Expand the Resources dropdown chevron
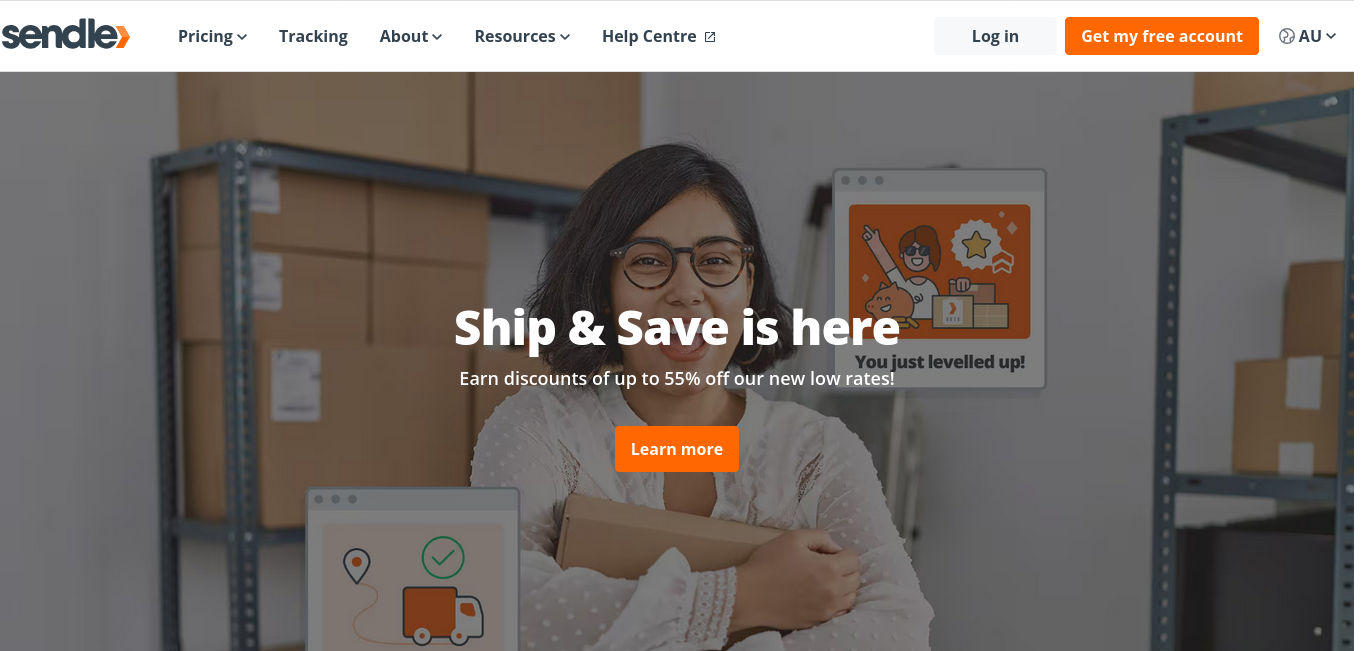 (x=565, y=37)
